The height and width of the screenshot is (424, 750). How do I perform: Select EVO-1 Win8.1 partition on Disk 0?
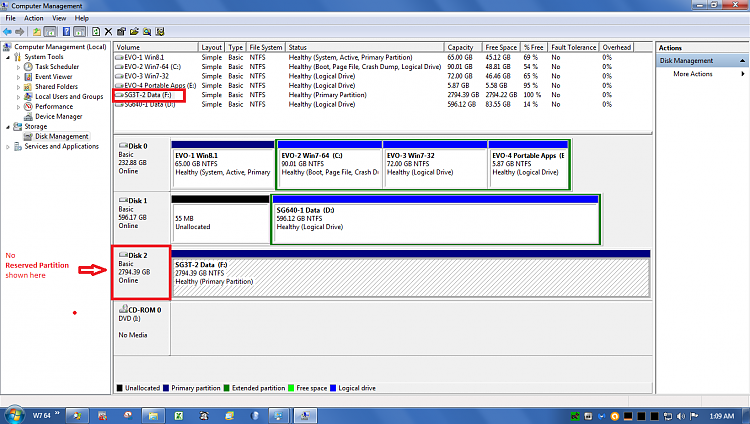click(x=223, y=165)
